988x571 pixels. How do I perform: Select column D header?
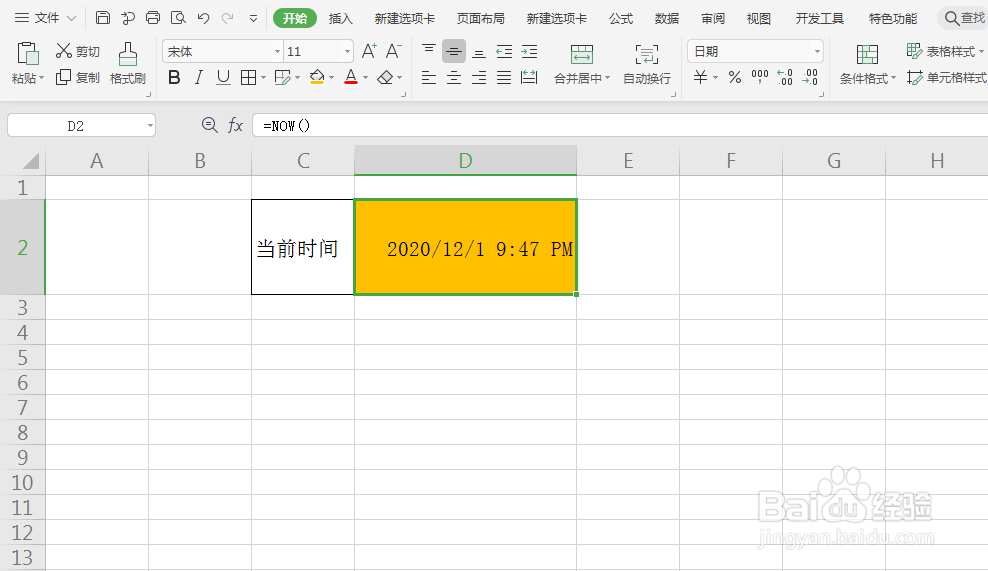coord(465,160)
